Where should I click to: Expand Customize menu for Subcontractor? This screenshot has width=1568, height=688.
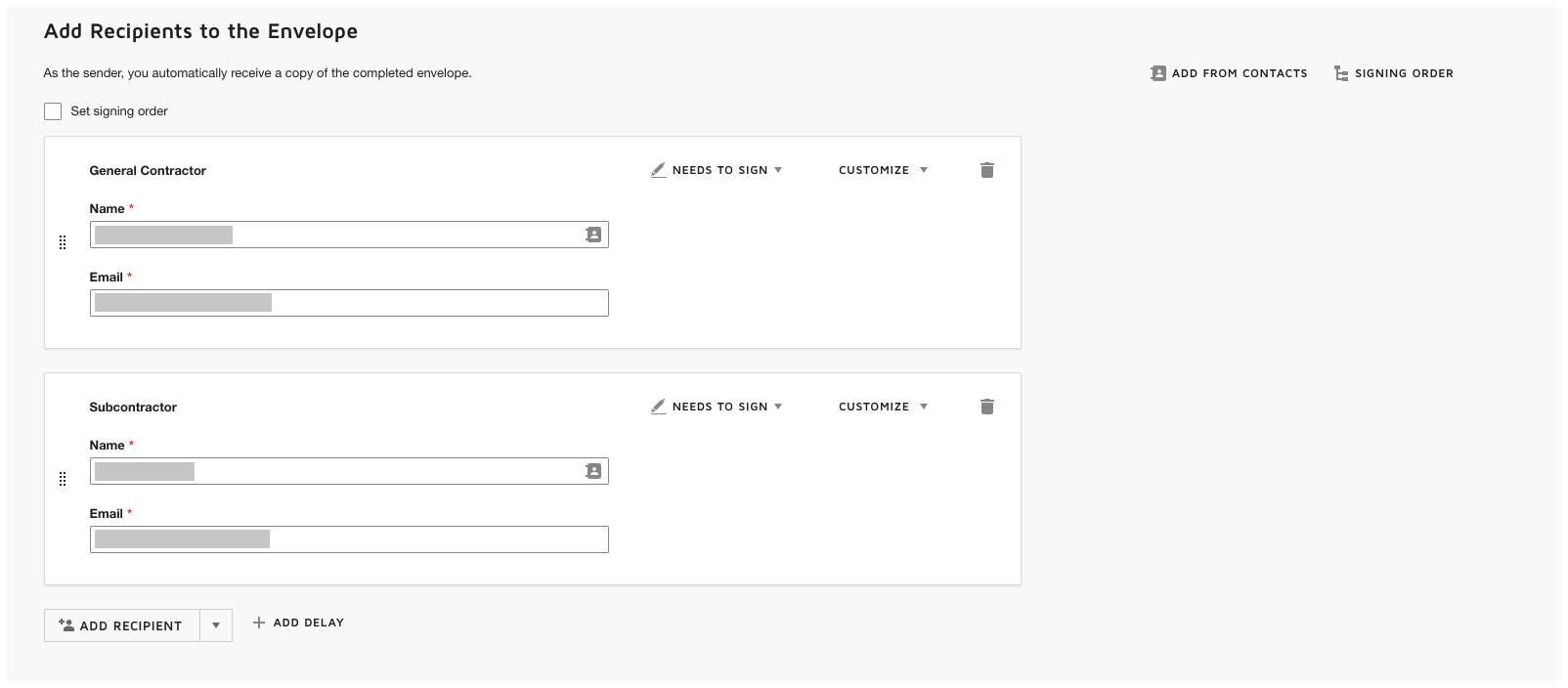883,407
